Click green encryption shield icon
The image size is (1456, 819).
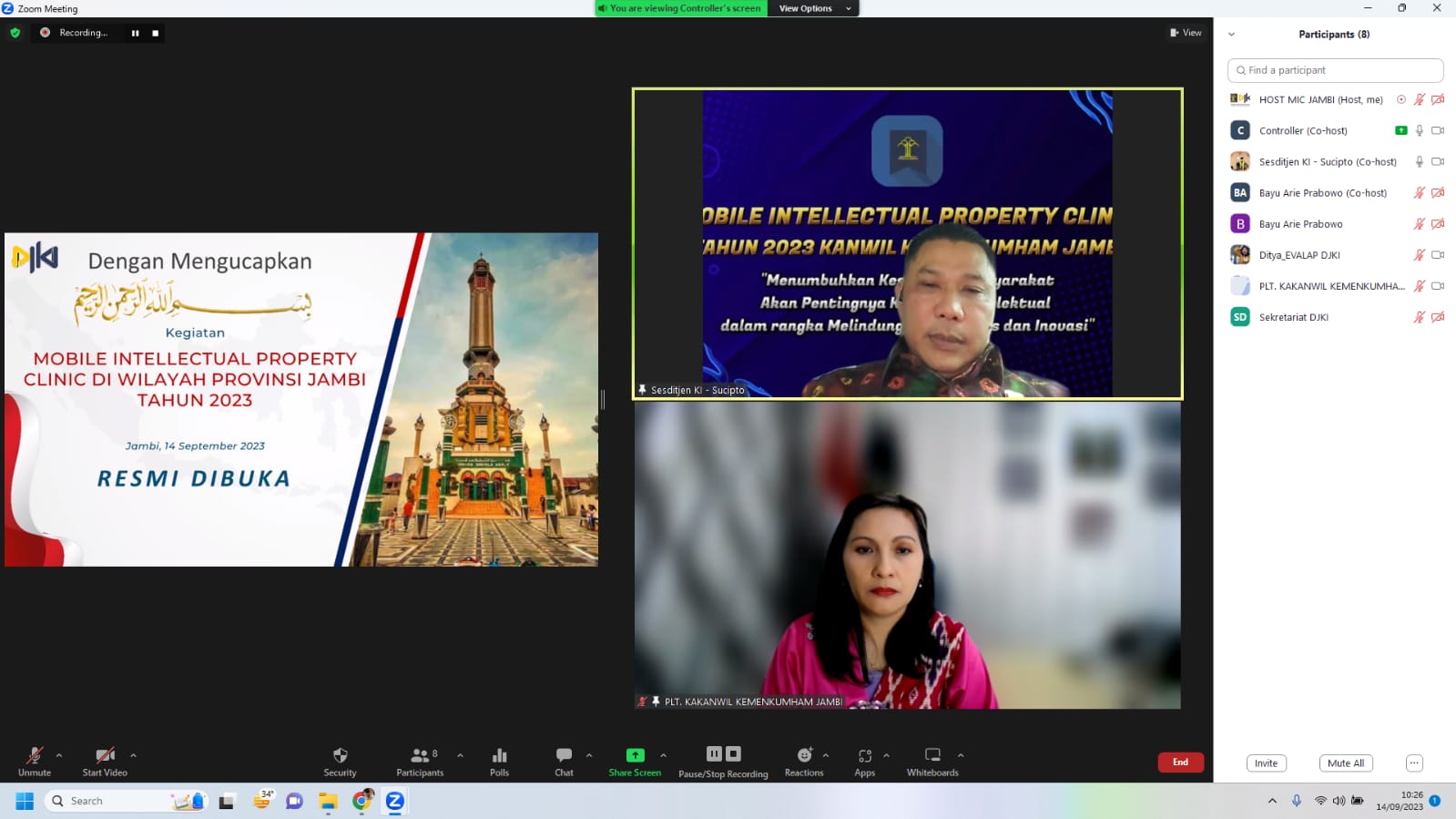click(x=15, y=33)
